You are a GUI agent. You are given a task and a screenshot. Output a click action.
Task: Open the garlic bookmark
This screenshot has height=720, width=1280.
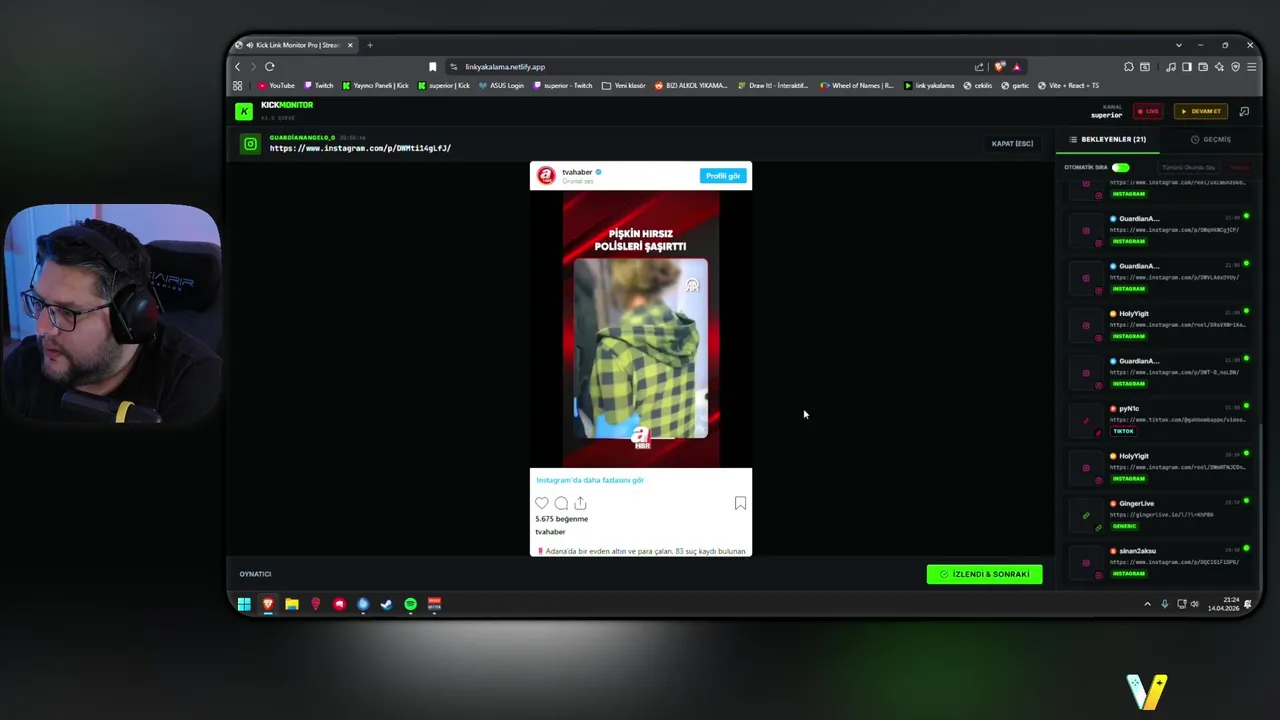coord(1016,86)
